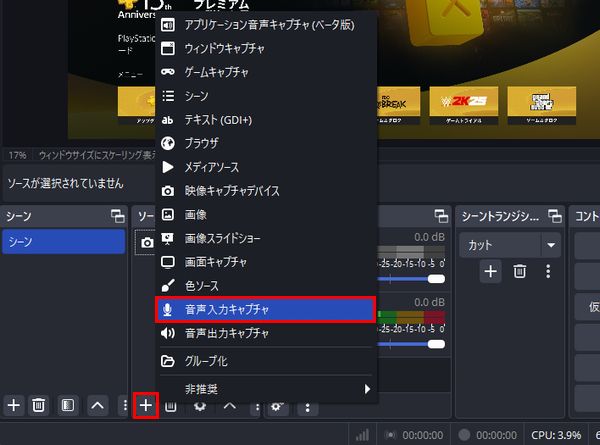This screenshot has width=600, height=445.
Task: Open the Scenes toolbar three-dot menu
Action: pyautogui.click(x=124, y=405)
